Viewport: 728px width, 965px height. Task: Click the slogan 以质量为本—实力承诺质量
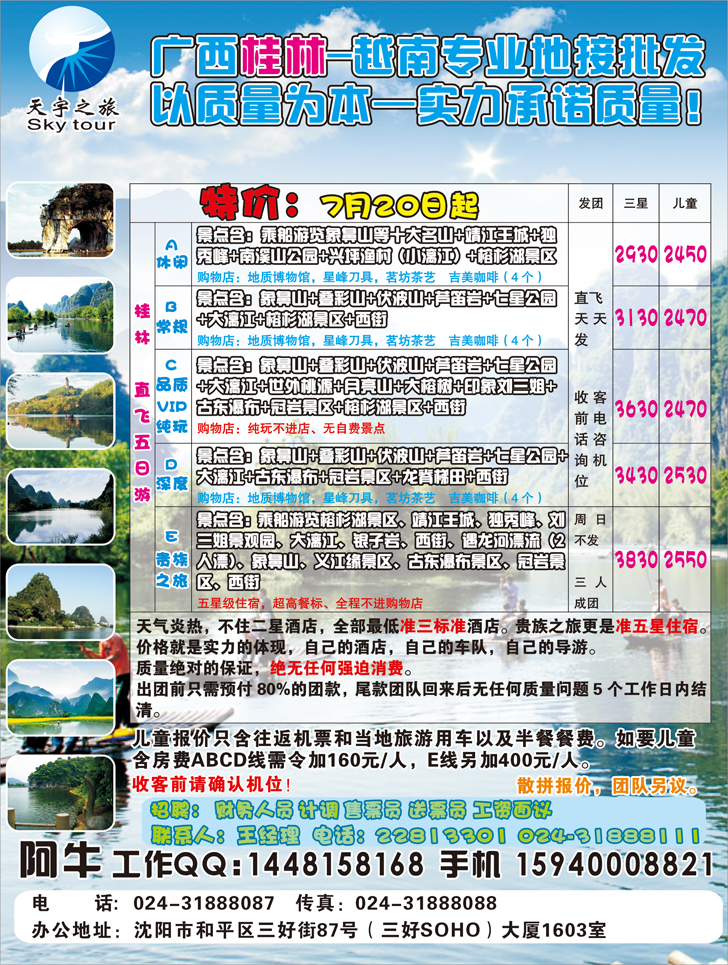coord(426,105)
